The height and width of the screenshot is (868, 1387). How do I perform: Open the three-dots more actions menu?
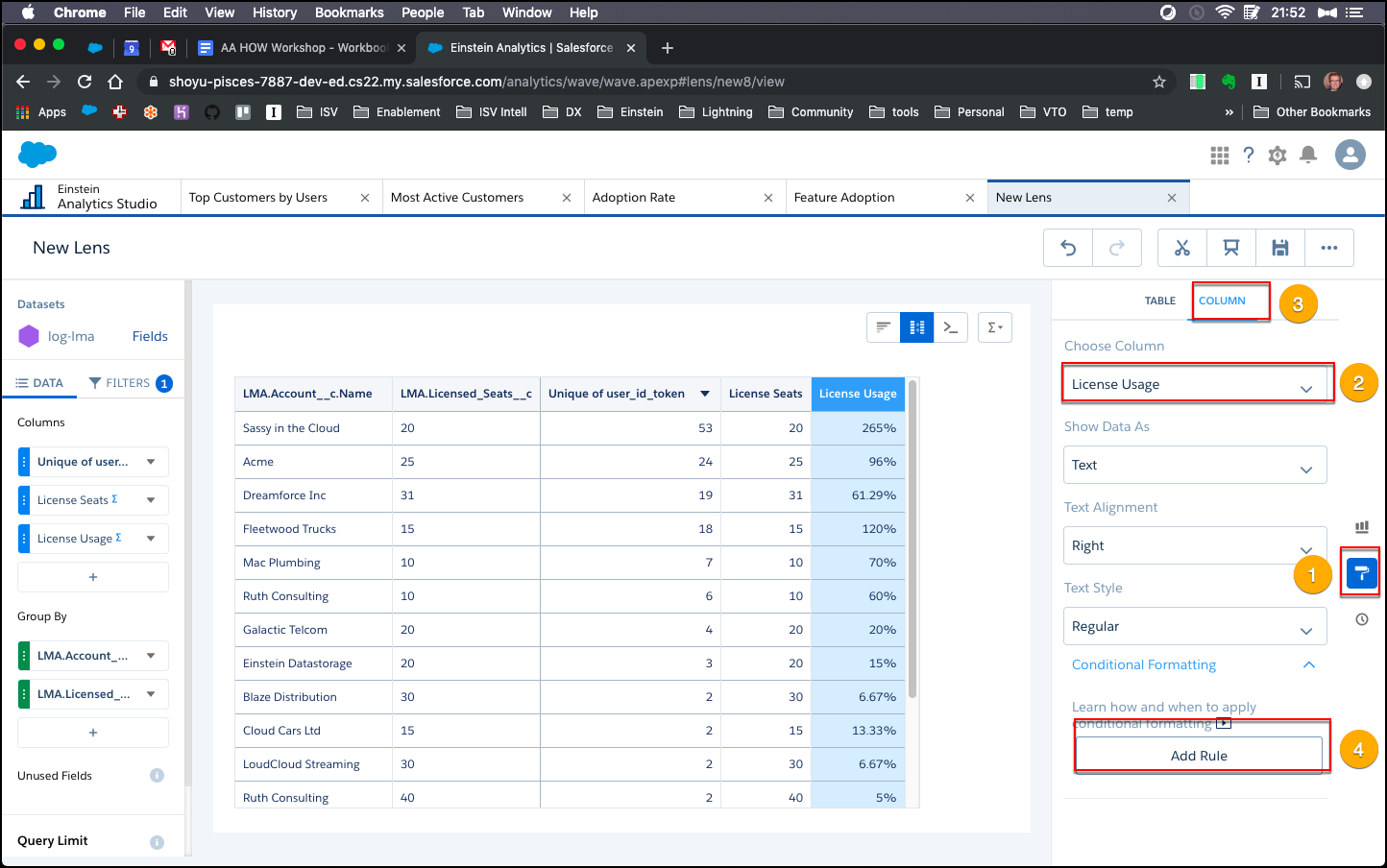point(1329,248)
